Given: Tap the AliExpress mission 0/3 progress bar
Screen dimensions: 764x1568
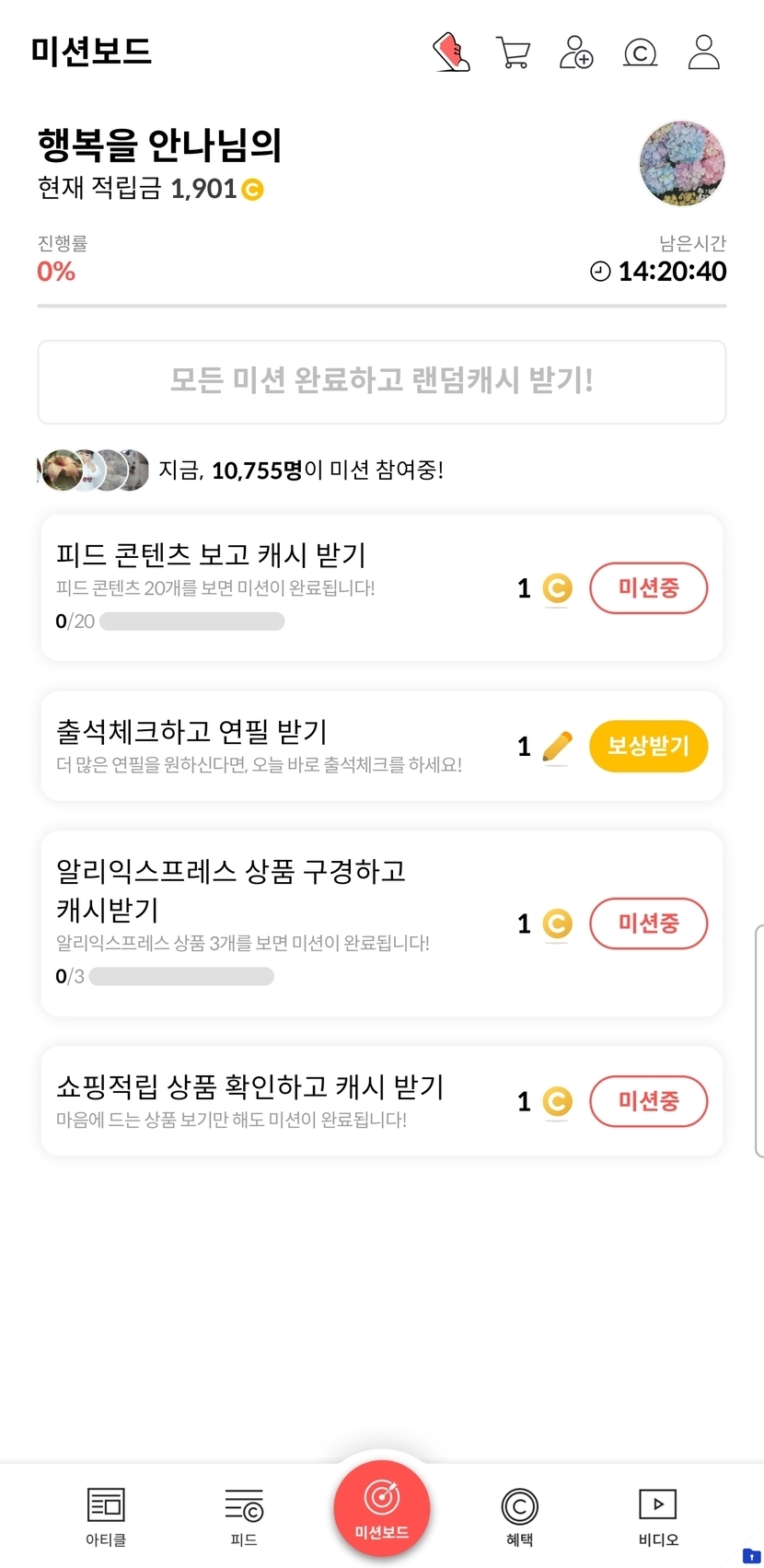Looking at the screenshot, I should (x=181, y=976).
